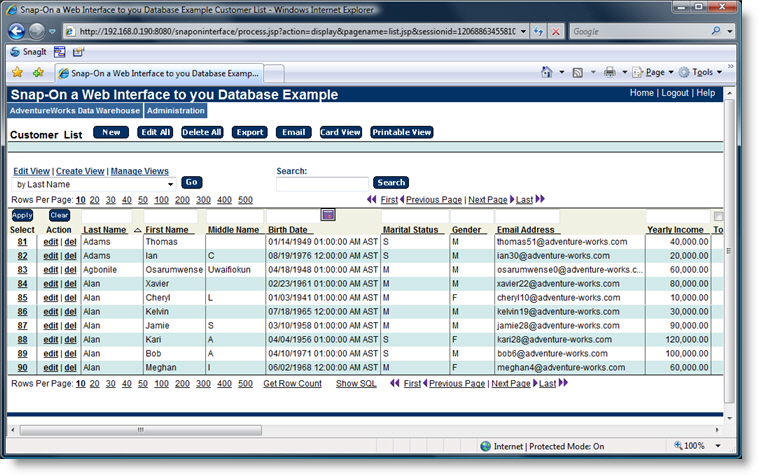Click the Export button

[249, 132]
